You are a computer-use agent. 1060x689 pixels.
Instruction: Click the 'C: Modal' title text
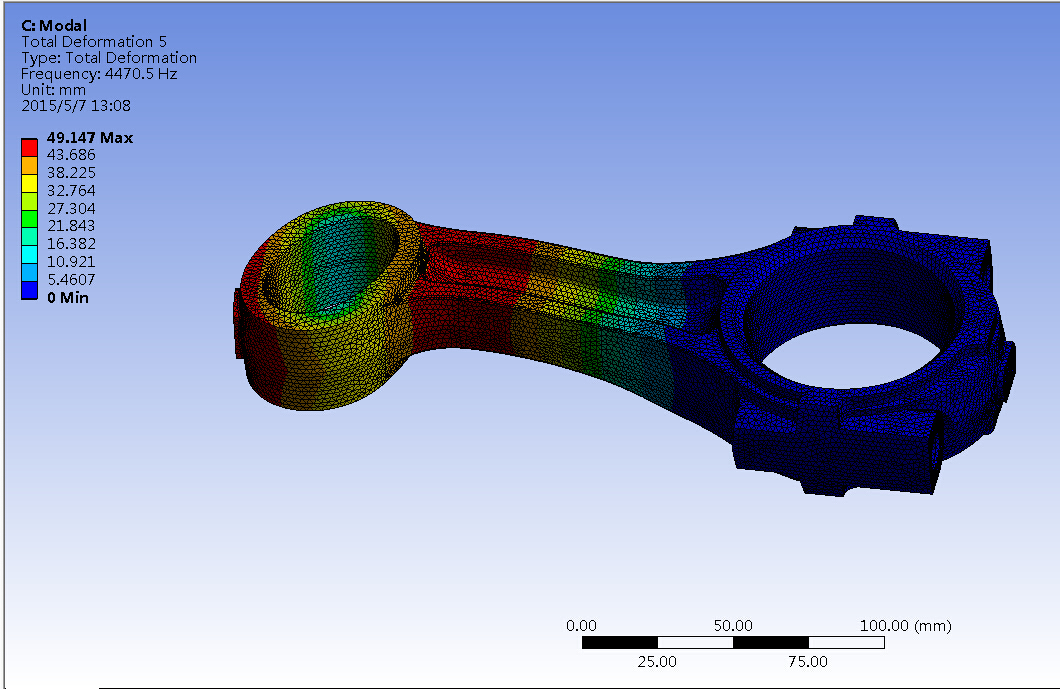pyautogui.click(x=54, y=26)
